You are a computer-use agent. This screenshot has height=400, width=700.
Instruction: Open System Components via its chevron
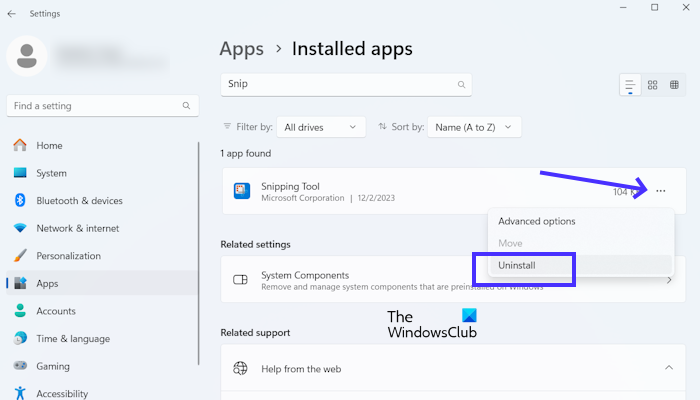669,280
